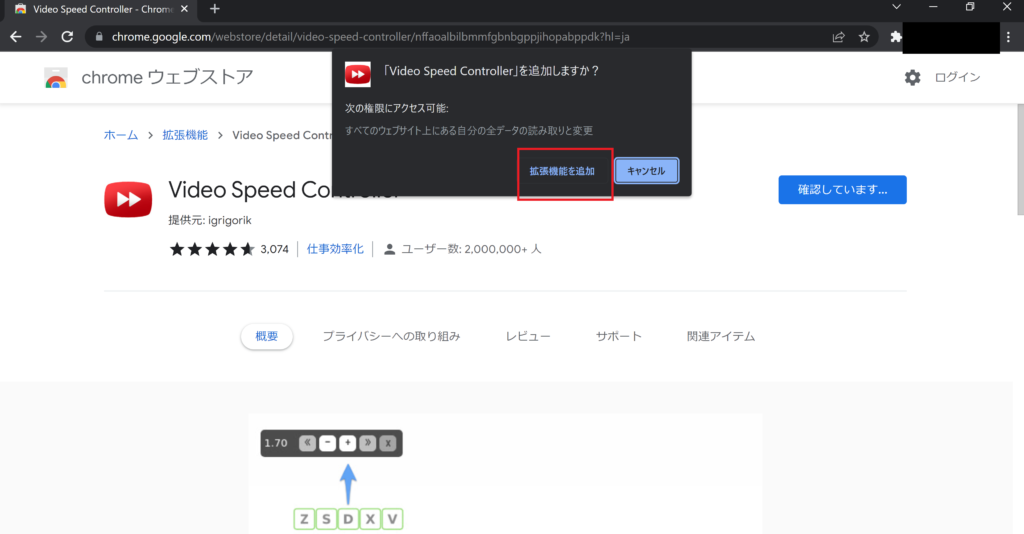The image size is (1024, 534).
Task: Click the browser back arrow
Action: [x=16, y=37]
